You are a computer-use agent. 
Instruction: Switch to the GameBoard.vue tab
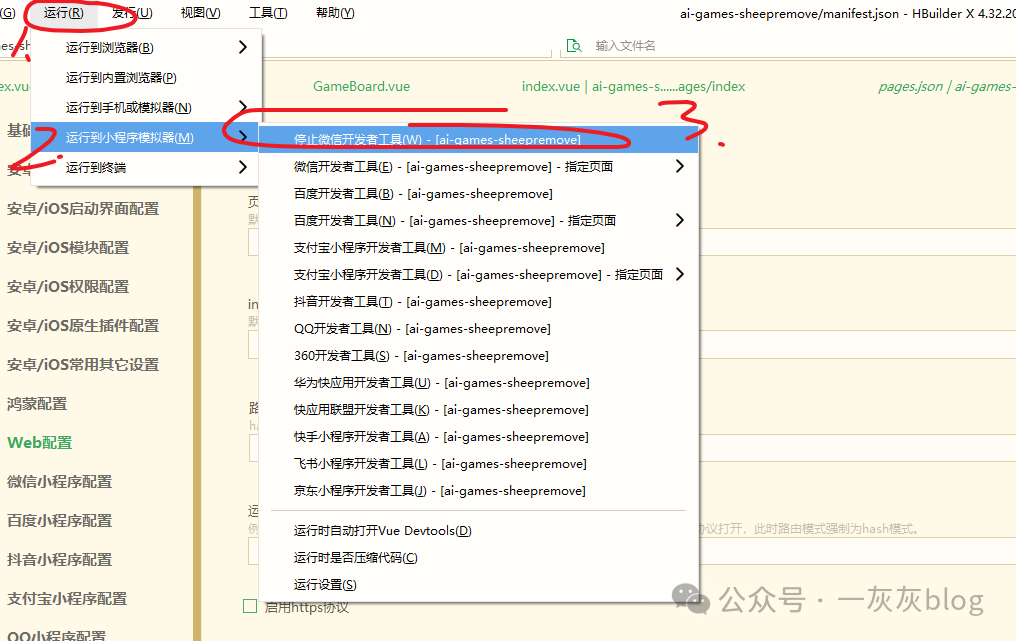pyautogui.click(x=361, y=86)
